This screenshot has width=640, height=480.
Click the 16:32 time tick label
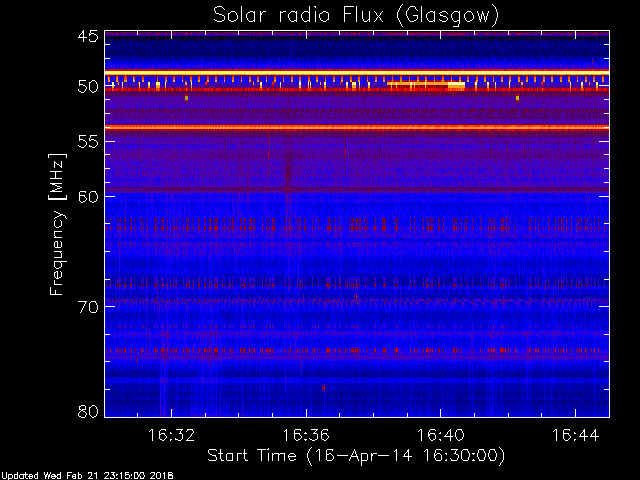point(171,435)
